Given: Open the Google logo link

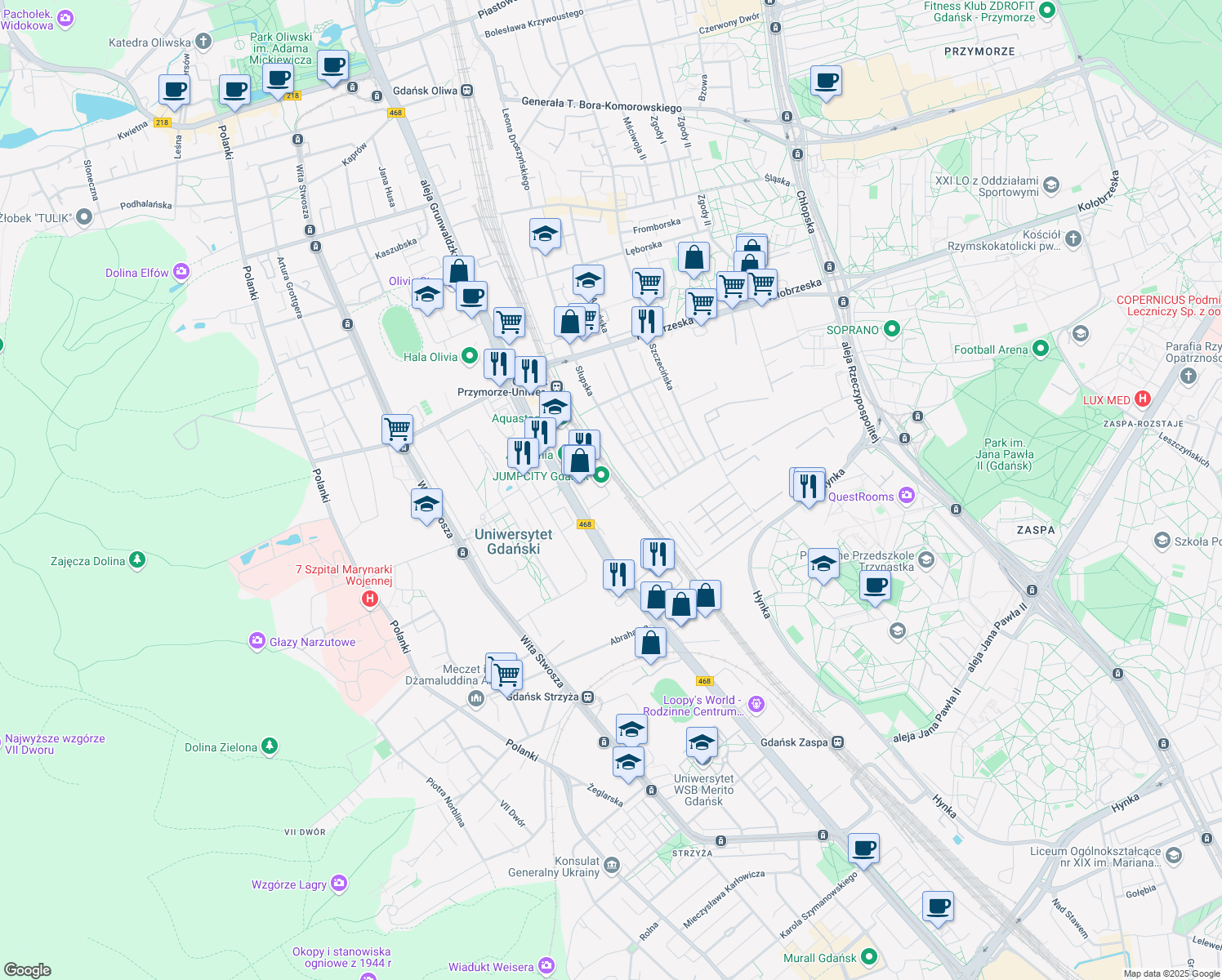Looking at the screenshot, I should click(28, 970).
